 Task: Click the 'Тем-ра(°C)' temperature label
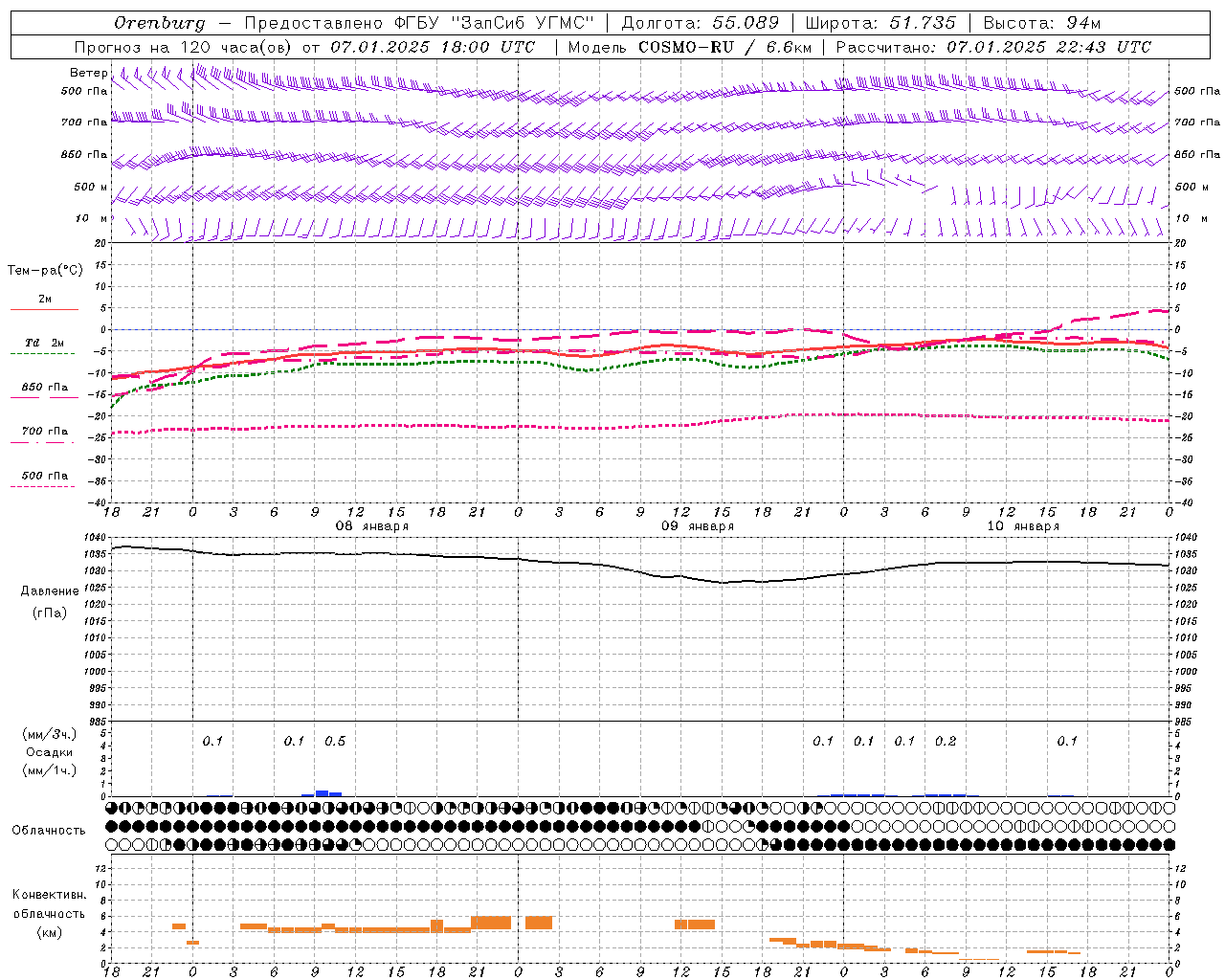45,271
